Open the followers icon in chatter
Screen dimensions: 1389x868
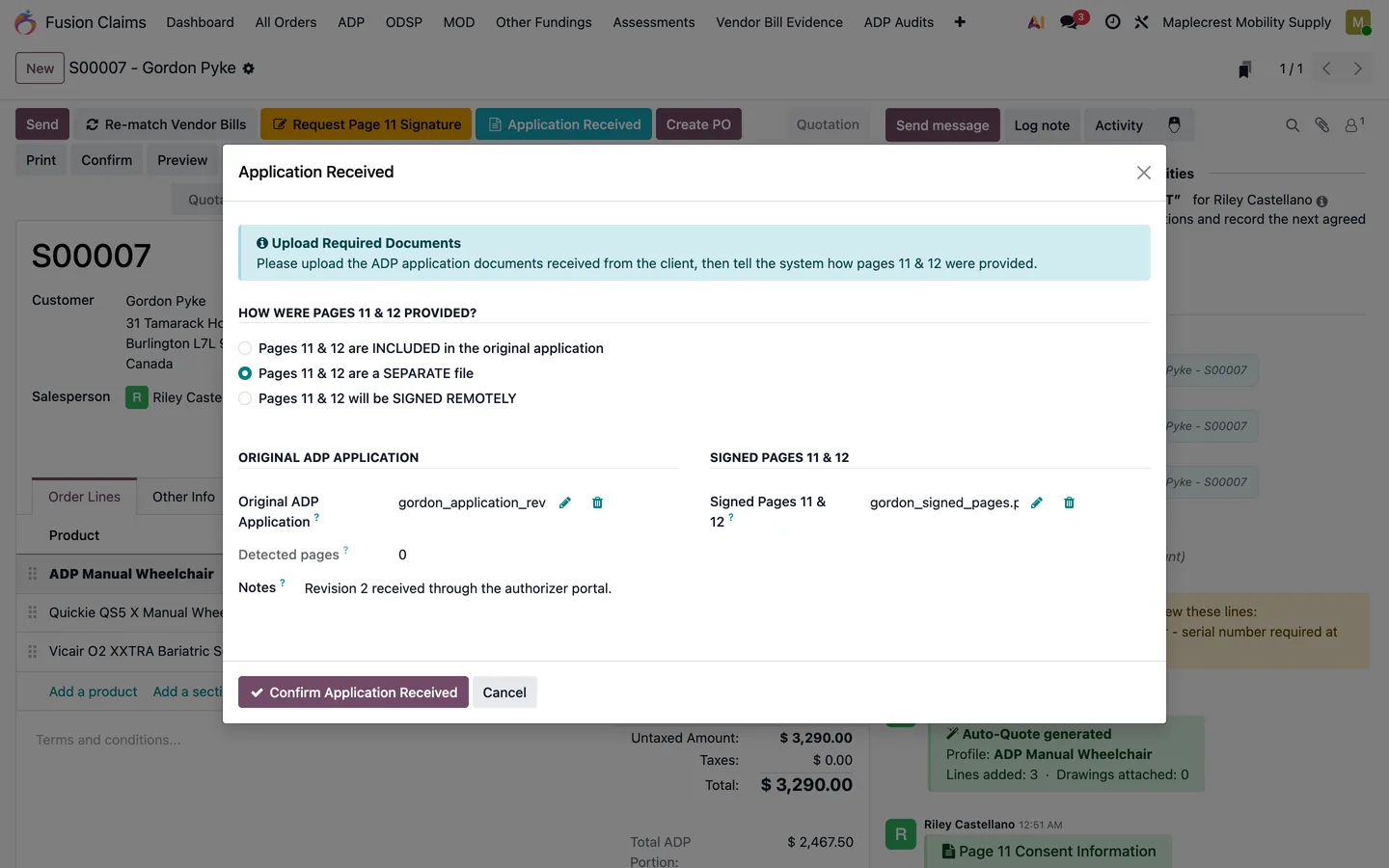pyautogui.click(x=1354, y=124)
